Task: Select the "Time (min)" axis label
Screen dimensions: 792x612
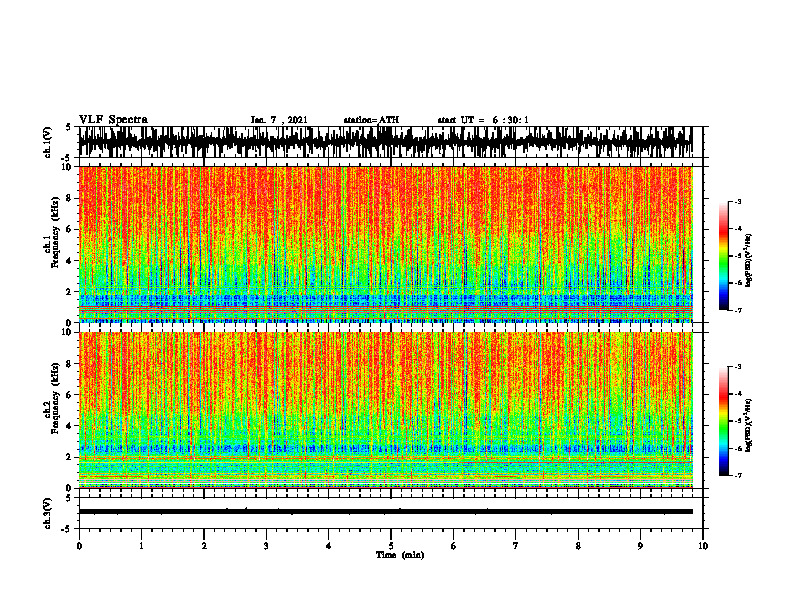Action: pyautogui.click(x=400, y=555)
